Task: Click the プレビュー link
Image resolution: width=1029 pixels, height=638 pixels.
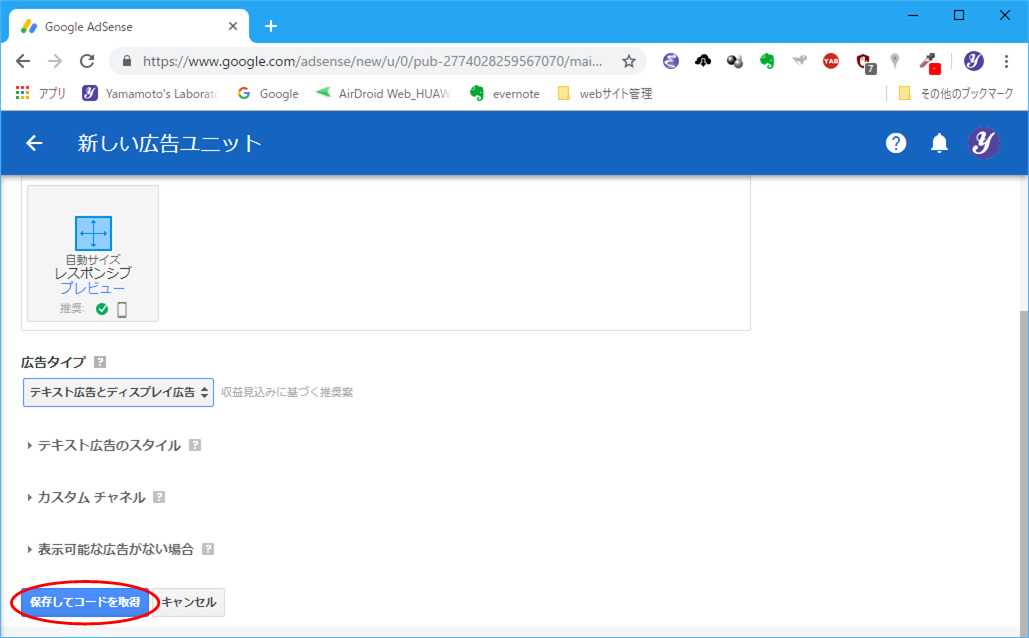Action: coord(93,288)
